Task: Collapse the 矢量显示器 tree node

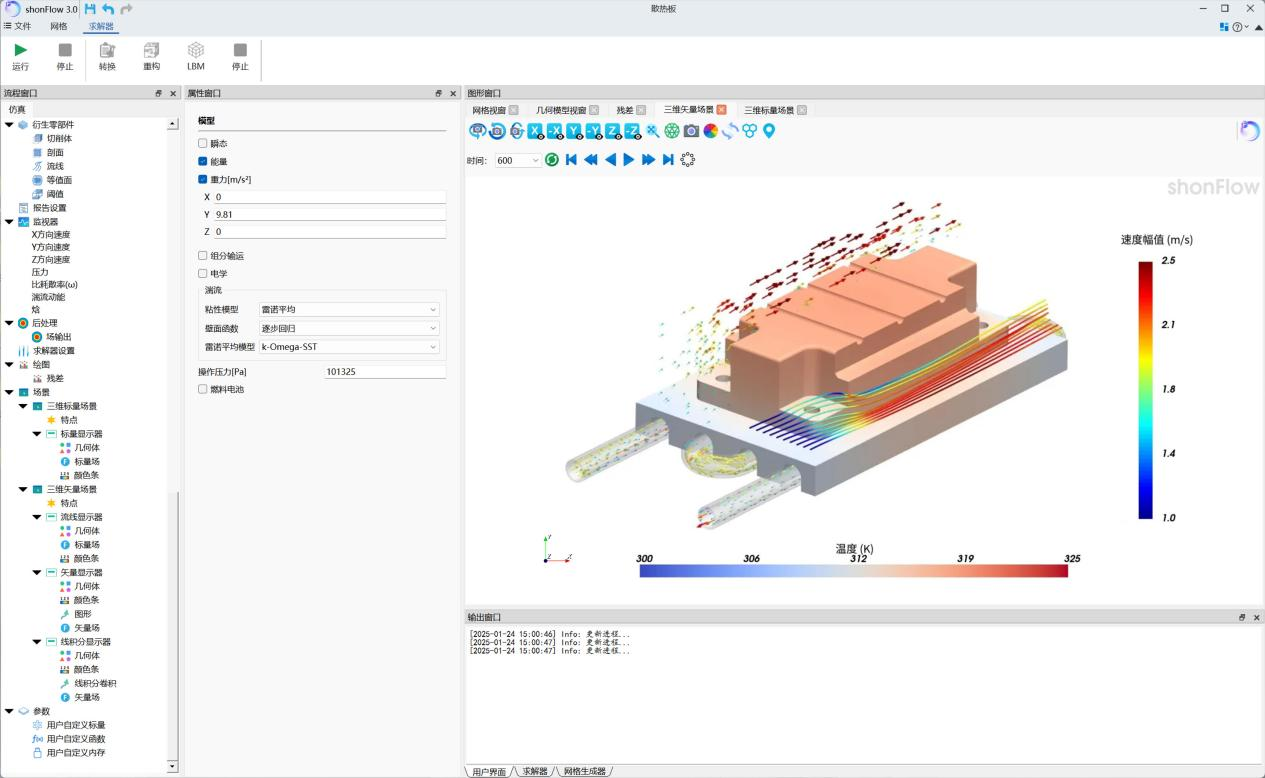Action: pos(38,573)
